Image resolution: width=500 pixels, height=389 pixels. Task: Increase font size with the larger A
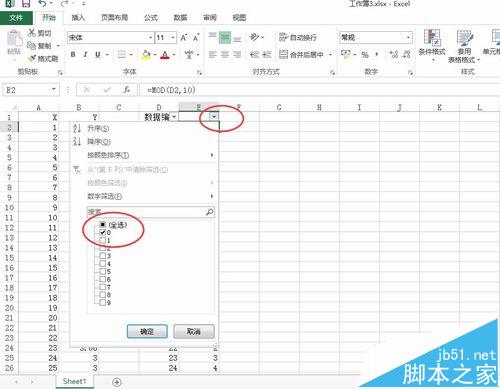point(184,38)
